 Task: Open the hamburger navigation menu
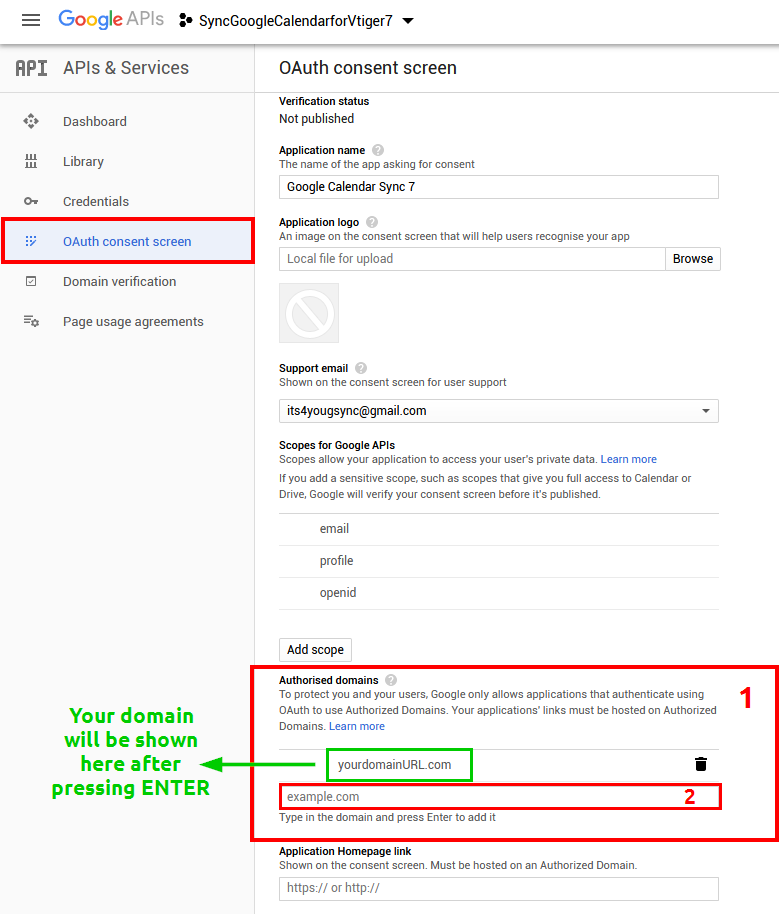31,20
